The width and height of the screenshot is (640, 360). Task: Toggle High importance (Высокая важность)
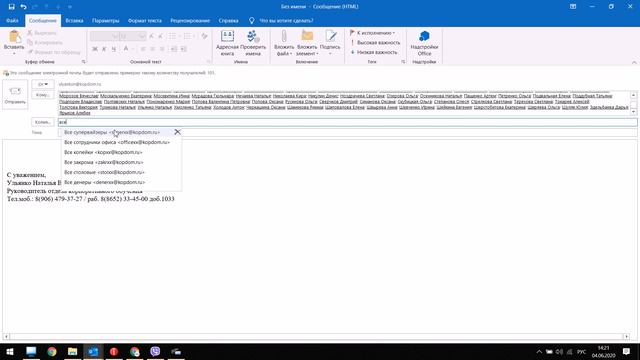tap(375, 42)
